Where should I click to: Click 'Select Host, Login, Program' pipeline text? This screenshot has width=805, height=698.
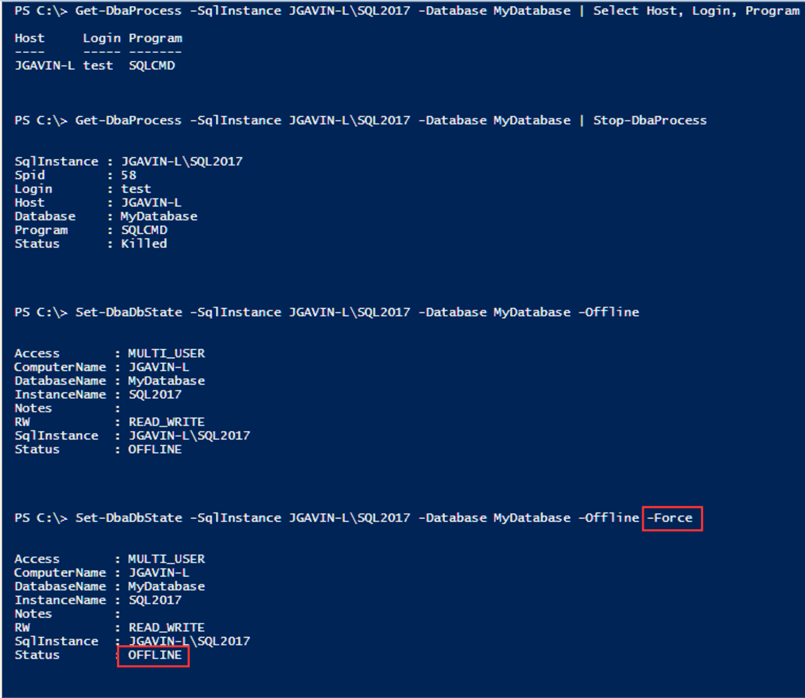[x=696, y=11]
